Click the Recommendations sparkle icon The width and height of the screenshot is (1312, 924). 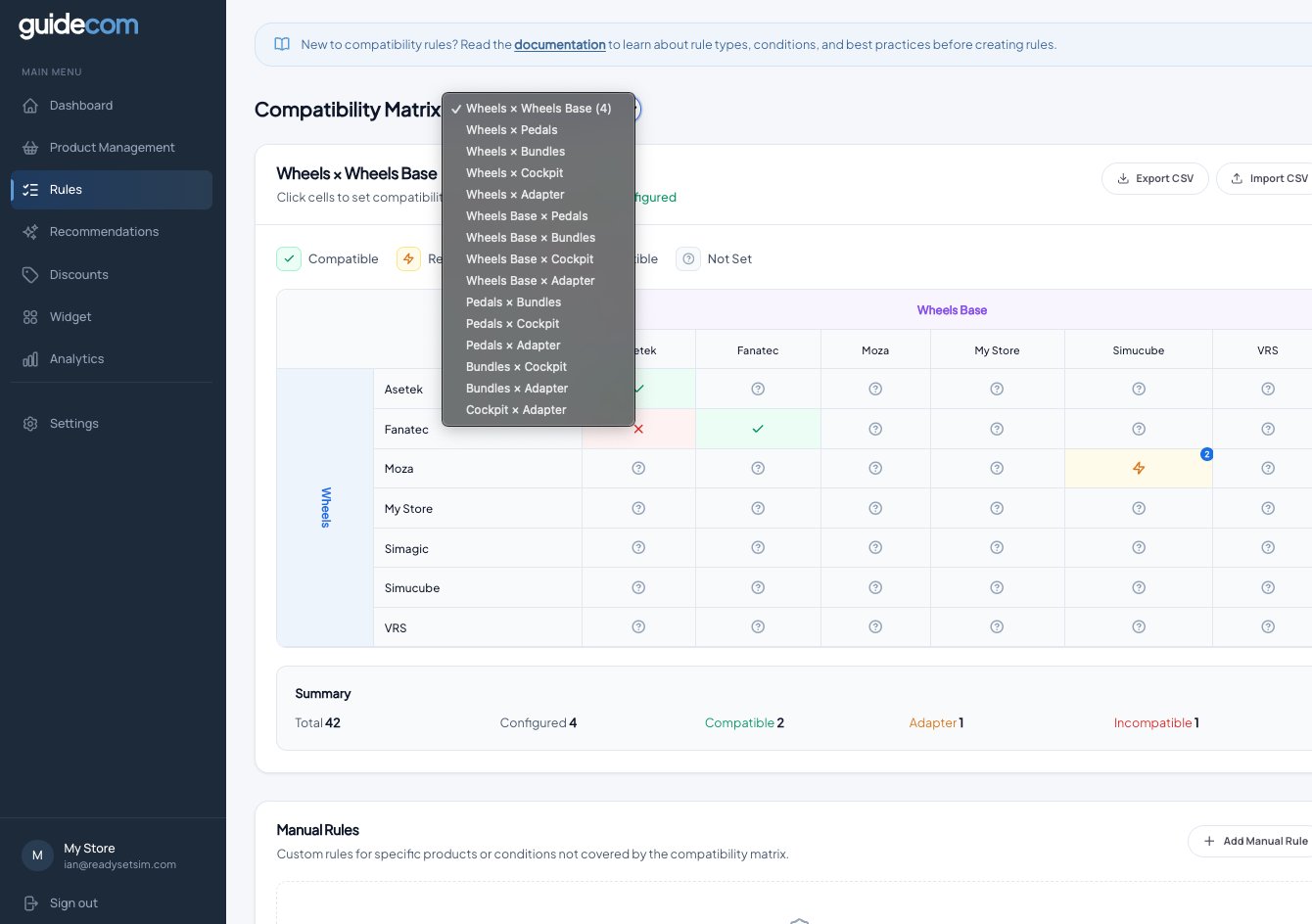point(30,232)
